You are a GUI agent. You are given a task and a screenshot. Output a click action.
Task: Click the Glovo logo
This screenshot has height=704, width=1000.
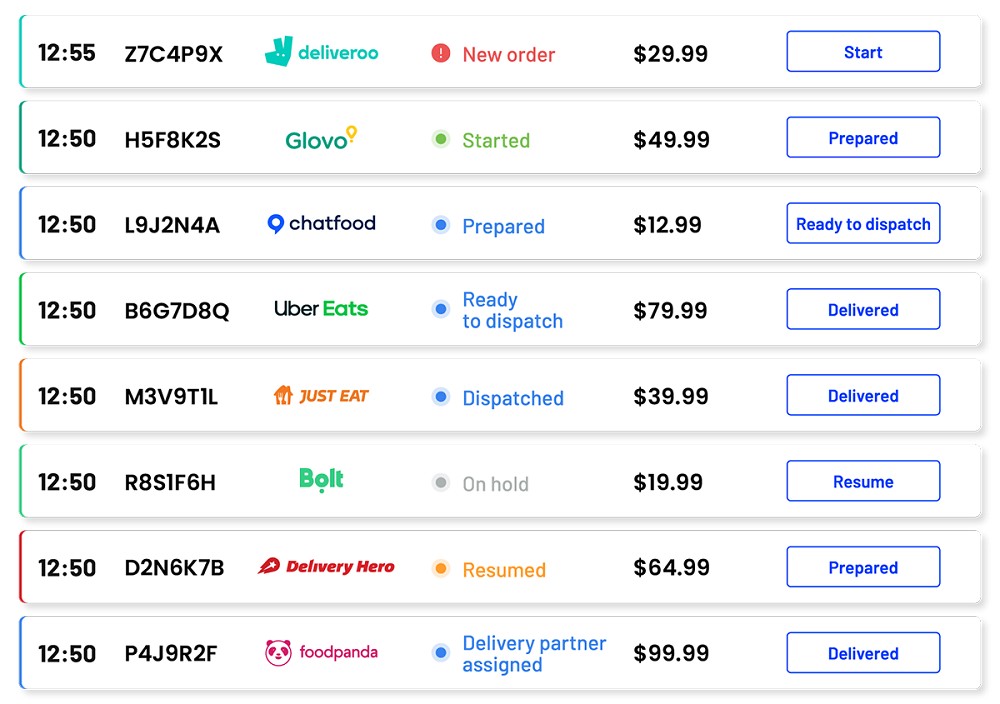321,138
